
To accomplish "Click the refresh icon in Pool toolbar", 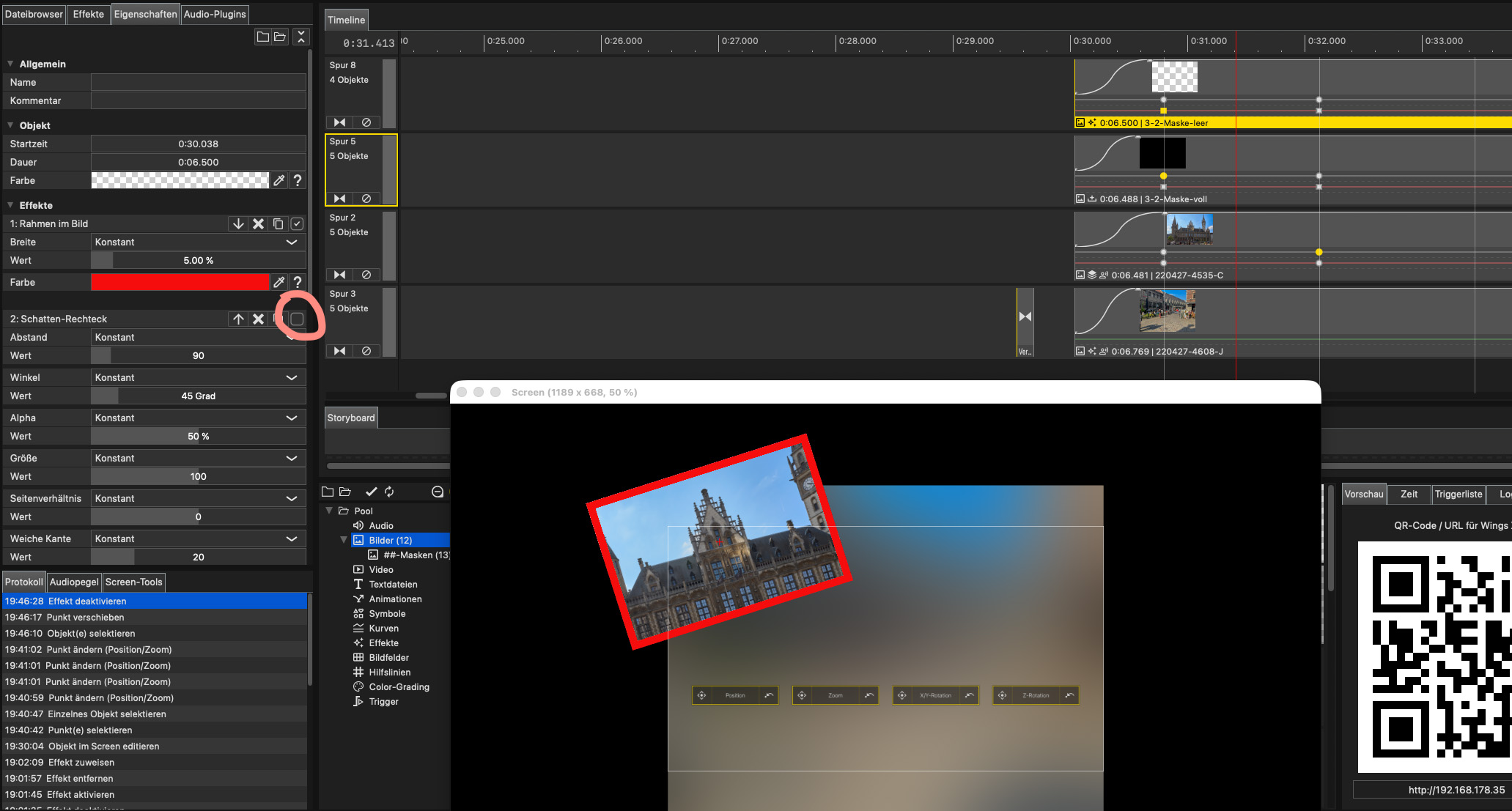I will tap(389, 492).
